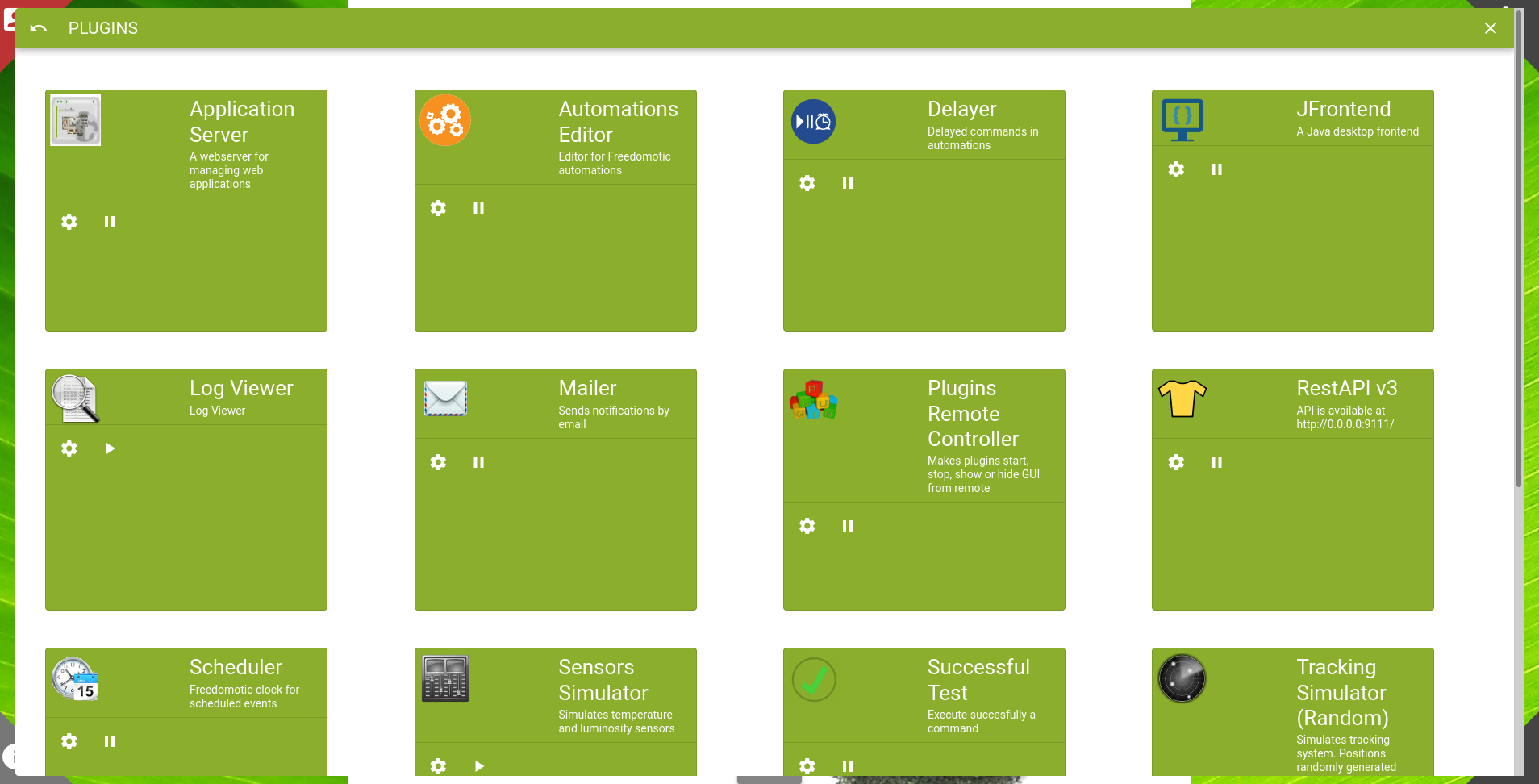
Task: Select the Tracking Simulator (Random) title
Action: pos(1343,692)
